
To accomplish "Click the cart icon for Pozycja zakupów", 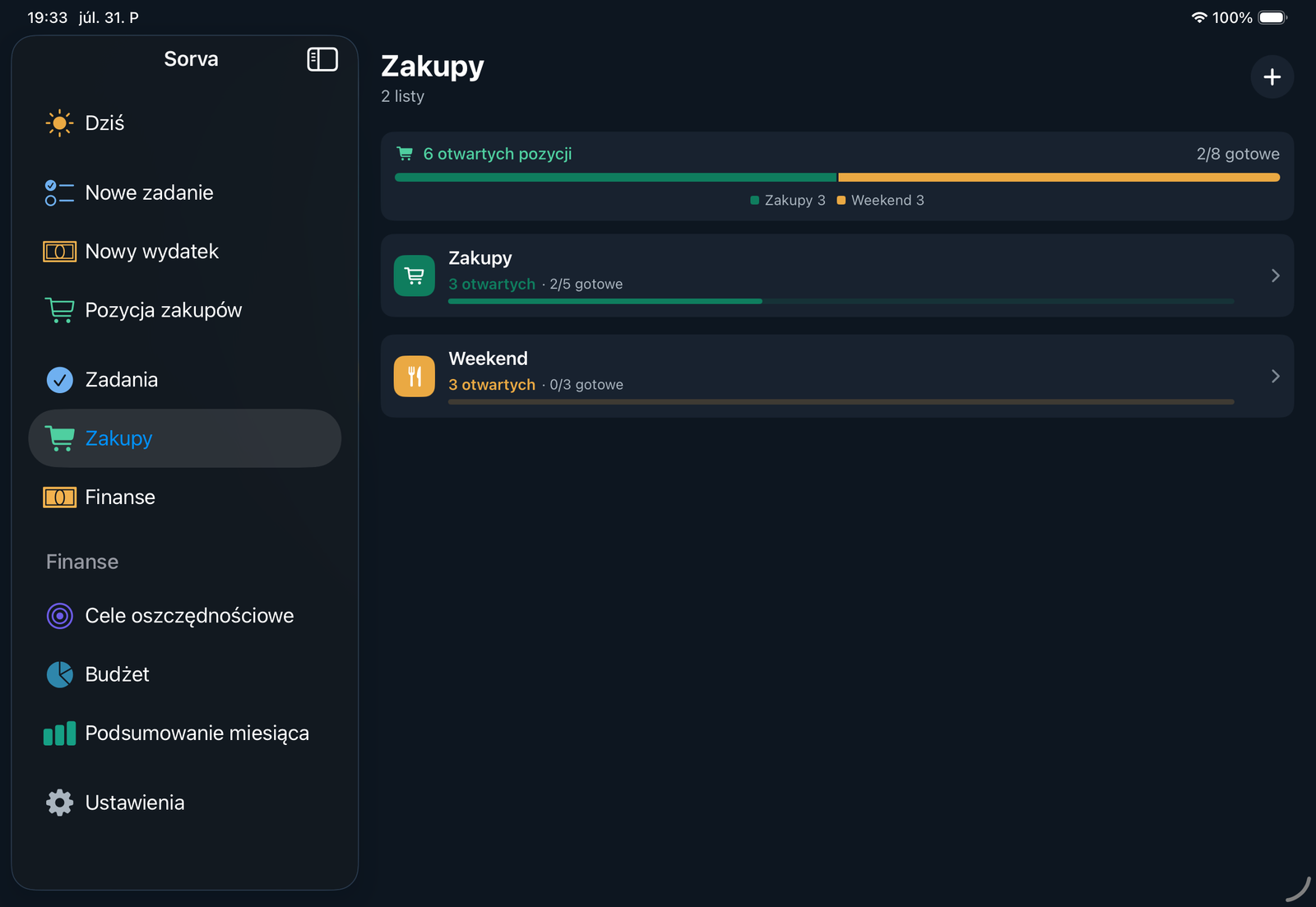I will click(x=59, y=310).
